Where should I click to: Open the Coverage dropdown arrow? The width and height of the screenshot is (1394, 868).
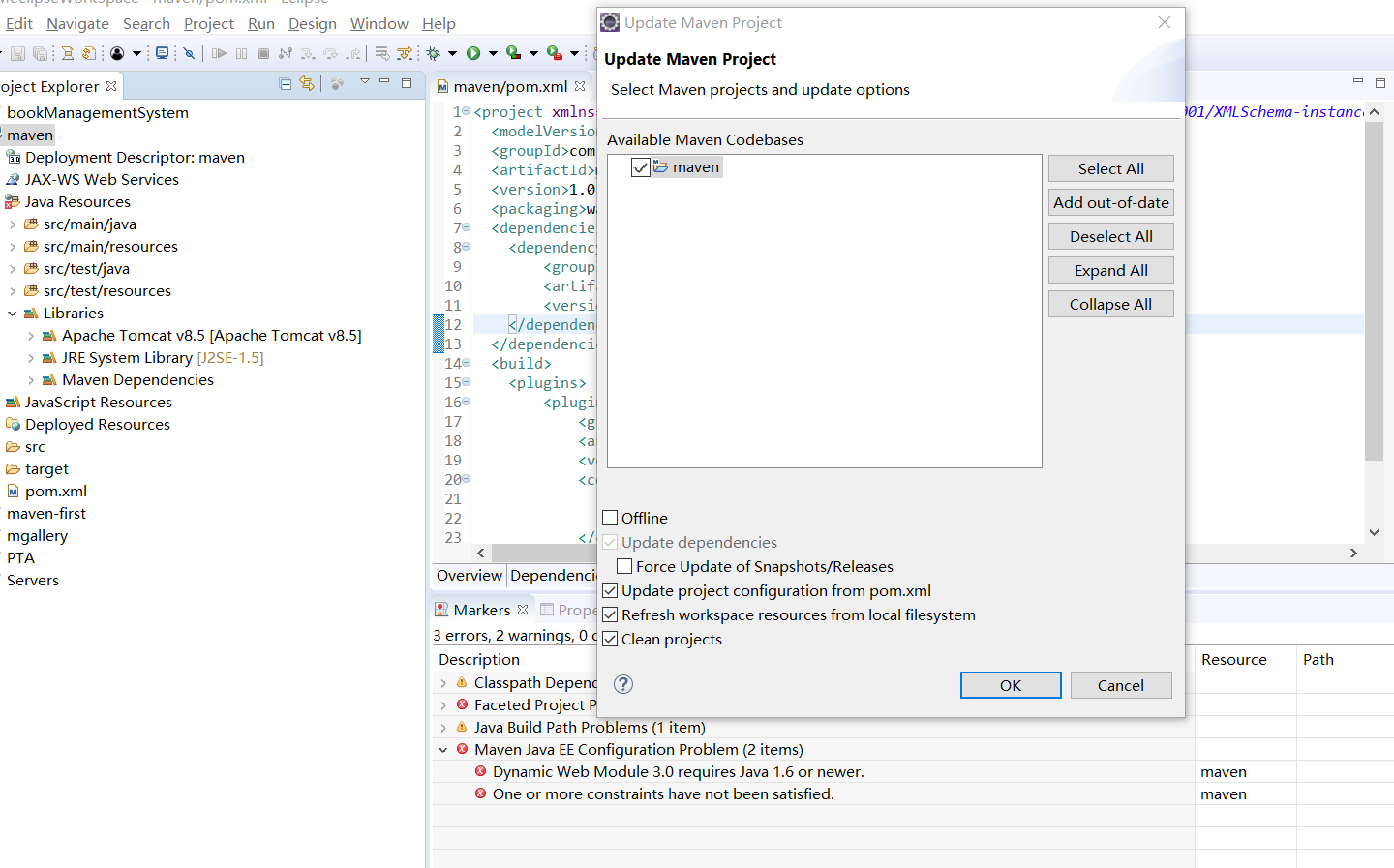533,54
